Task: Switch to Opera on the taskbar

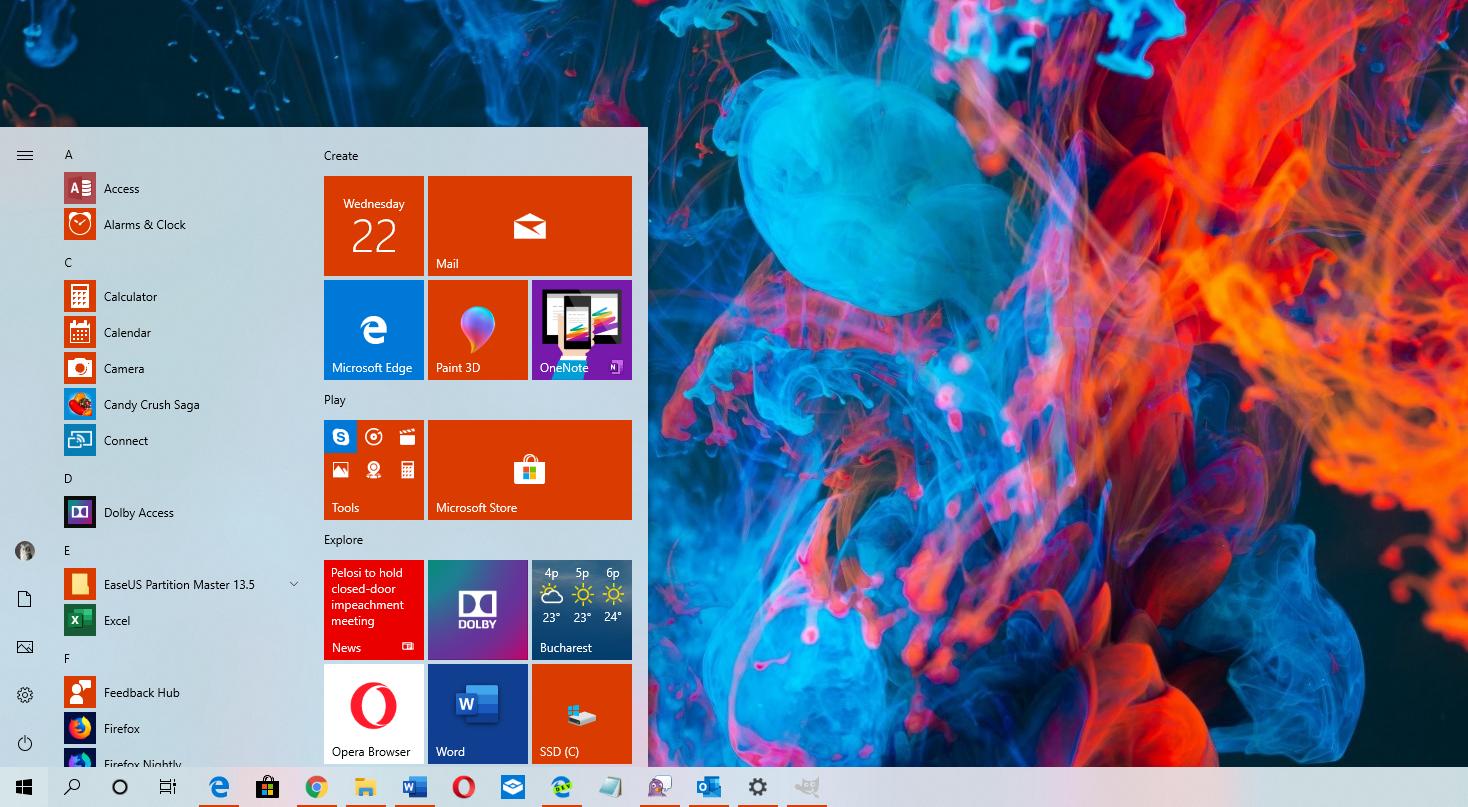Action: pyautogui.click(x=463, y=787)
